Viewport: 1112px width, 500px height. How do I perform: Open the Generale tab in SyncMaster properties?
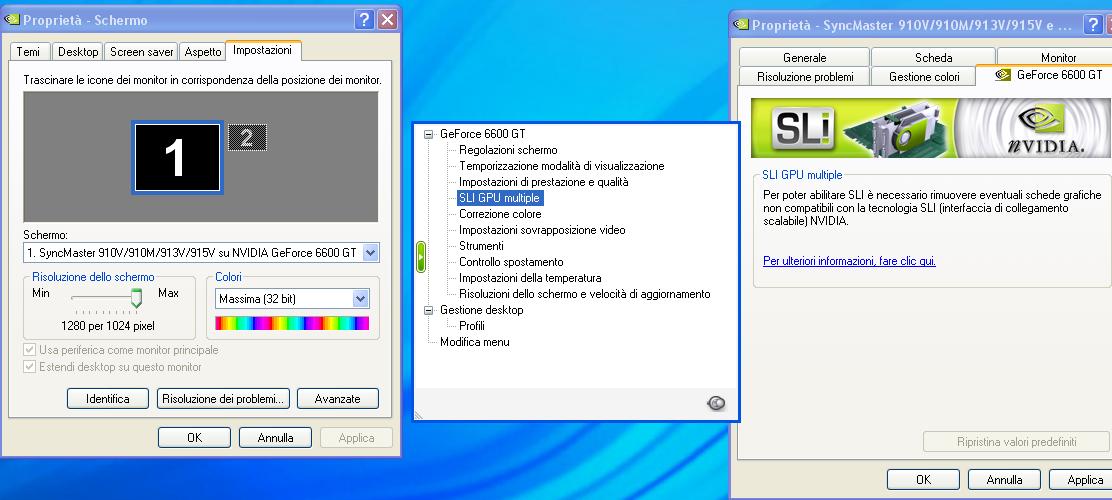click(804, 57)
